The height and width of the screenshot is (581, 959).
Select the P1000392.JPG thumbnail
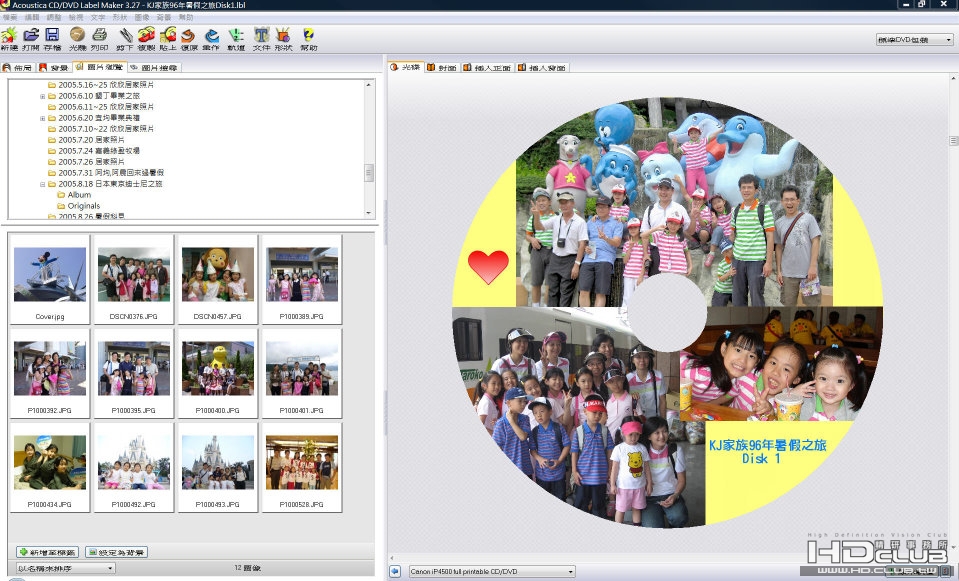click(x=50, y=374)
